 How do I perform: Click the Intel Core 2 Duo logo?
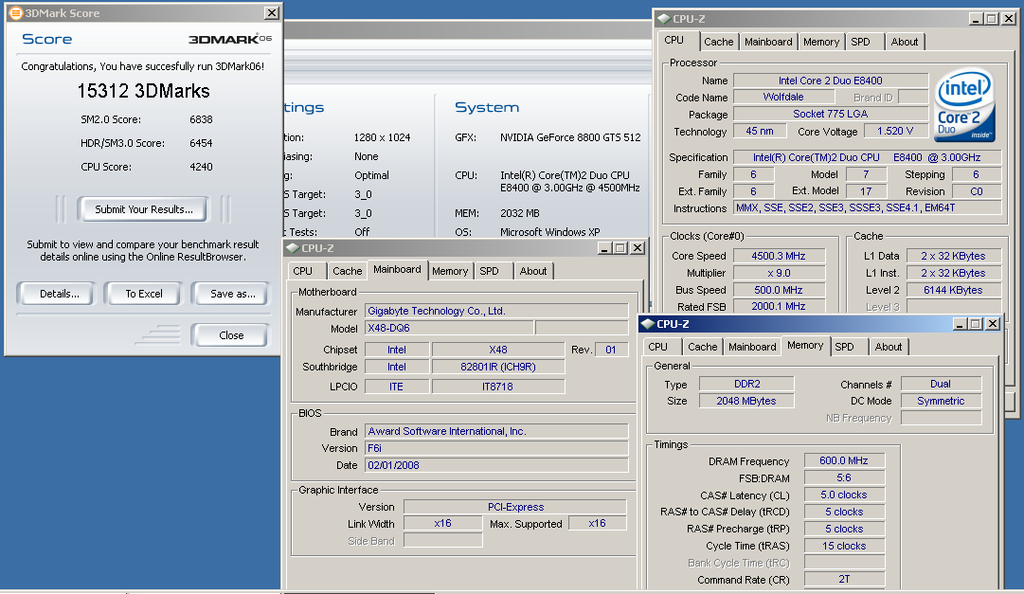click(964, 104)
